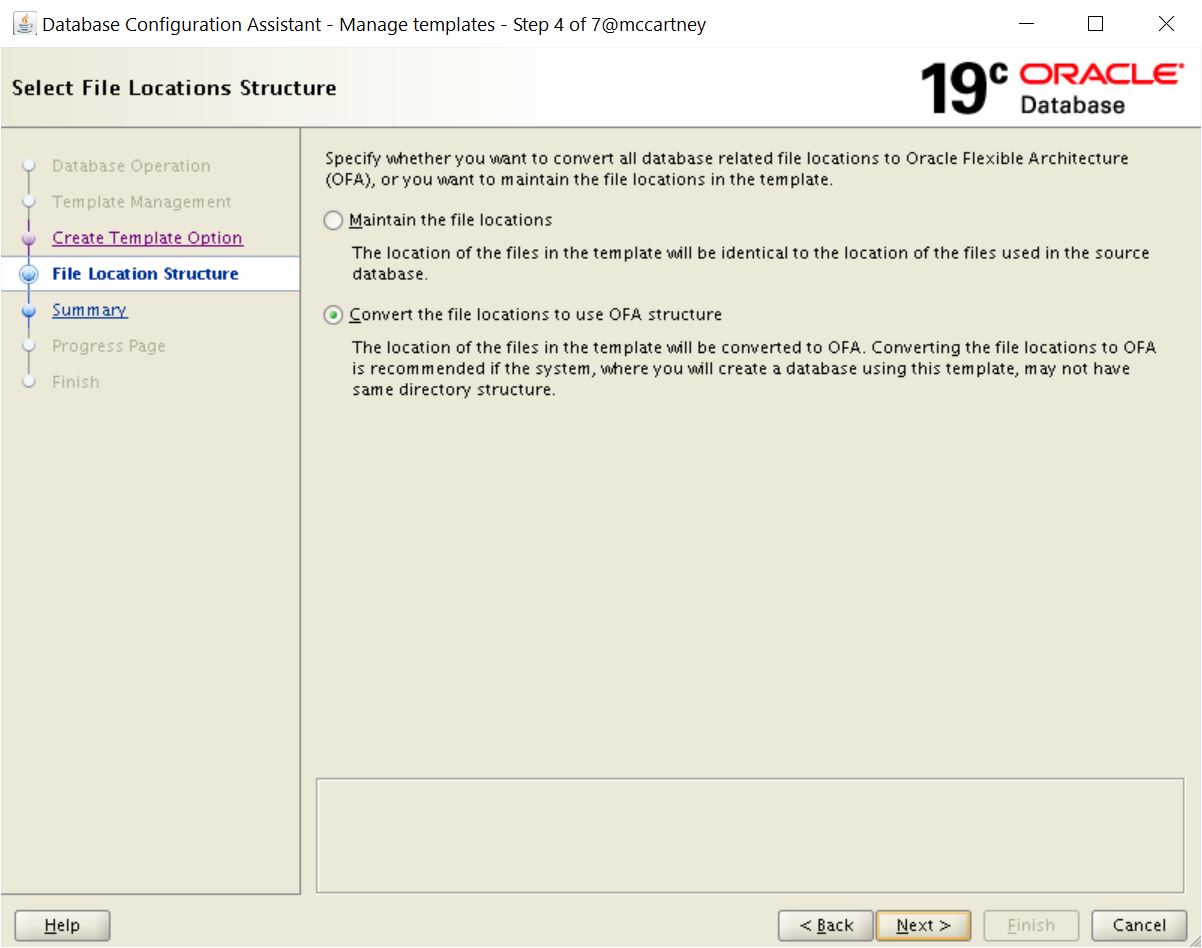Cancel the template wizard

(x=1139, y=926)
